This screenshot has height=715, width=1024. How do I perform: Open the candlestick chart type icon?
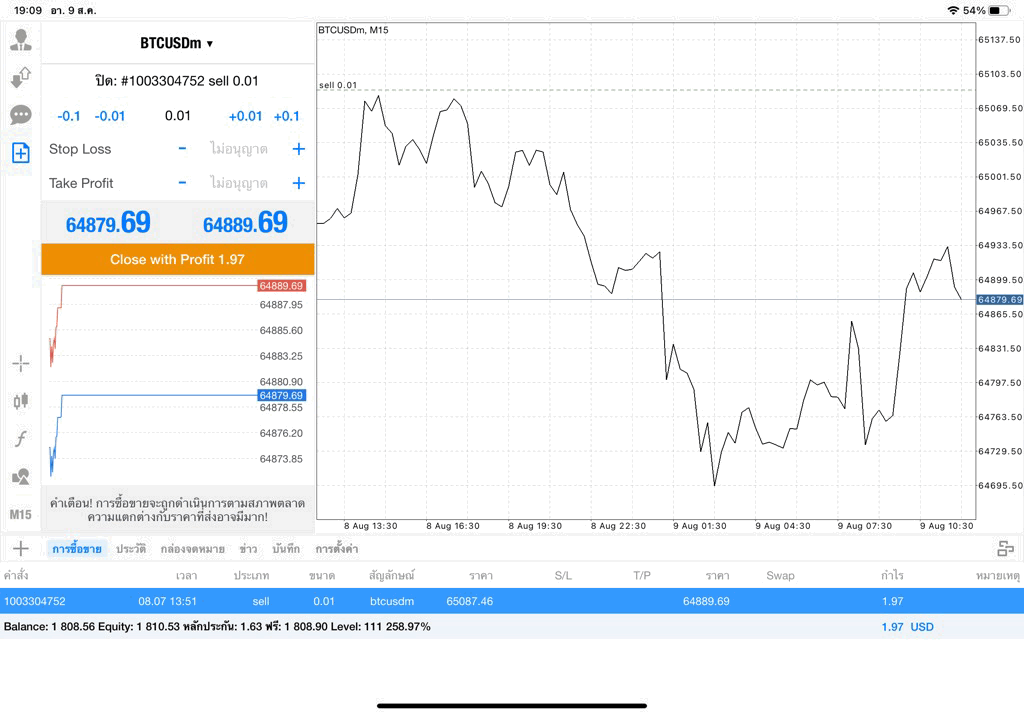point(20,400)
